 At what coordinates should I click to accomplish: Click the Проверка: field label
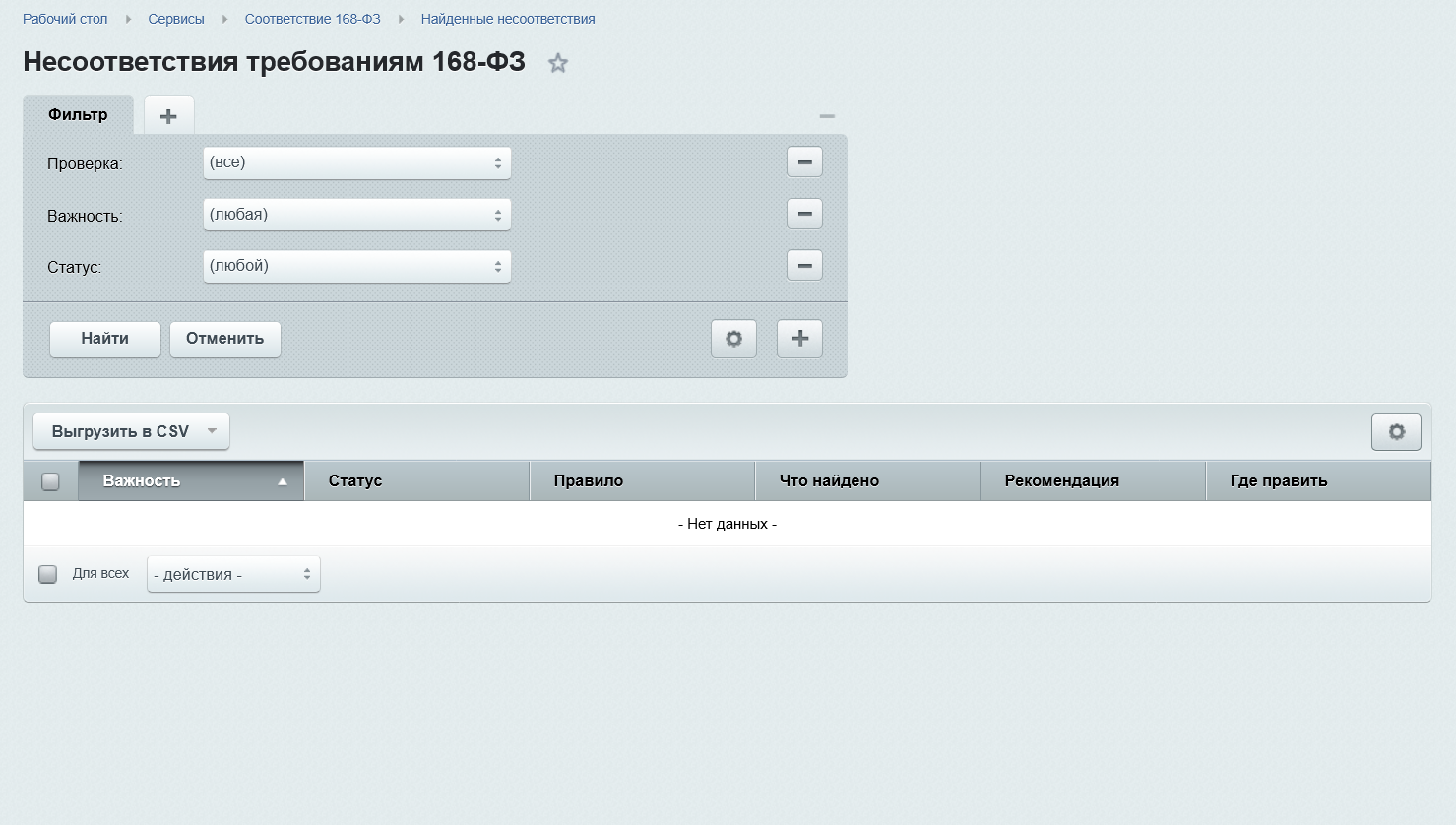point(85,164)
